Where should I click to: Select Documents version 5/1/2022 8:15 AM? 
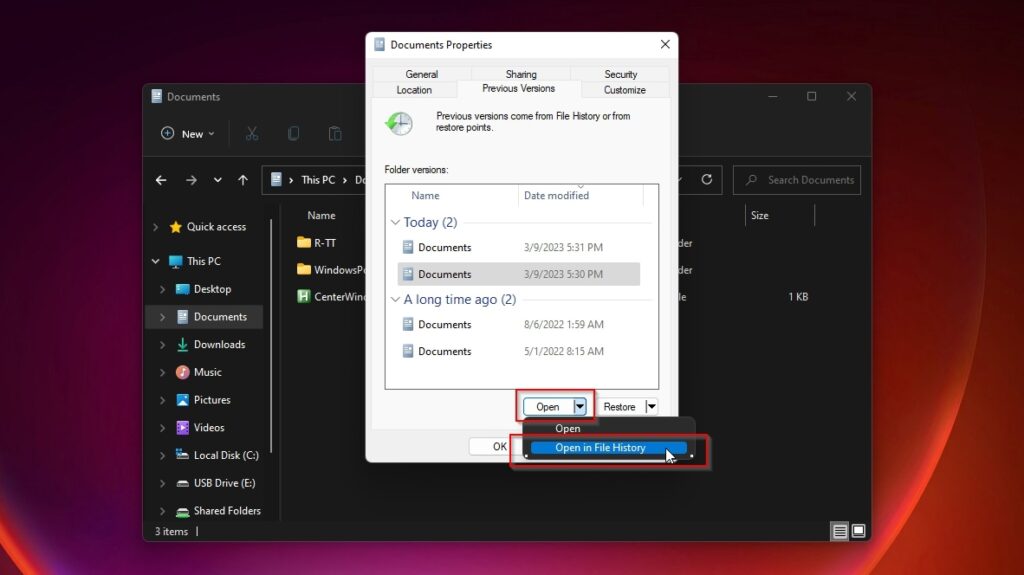click(519, 351)
